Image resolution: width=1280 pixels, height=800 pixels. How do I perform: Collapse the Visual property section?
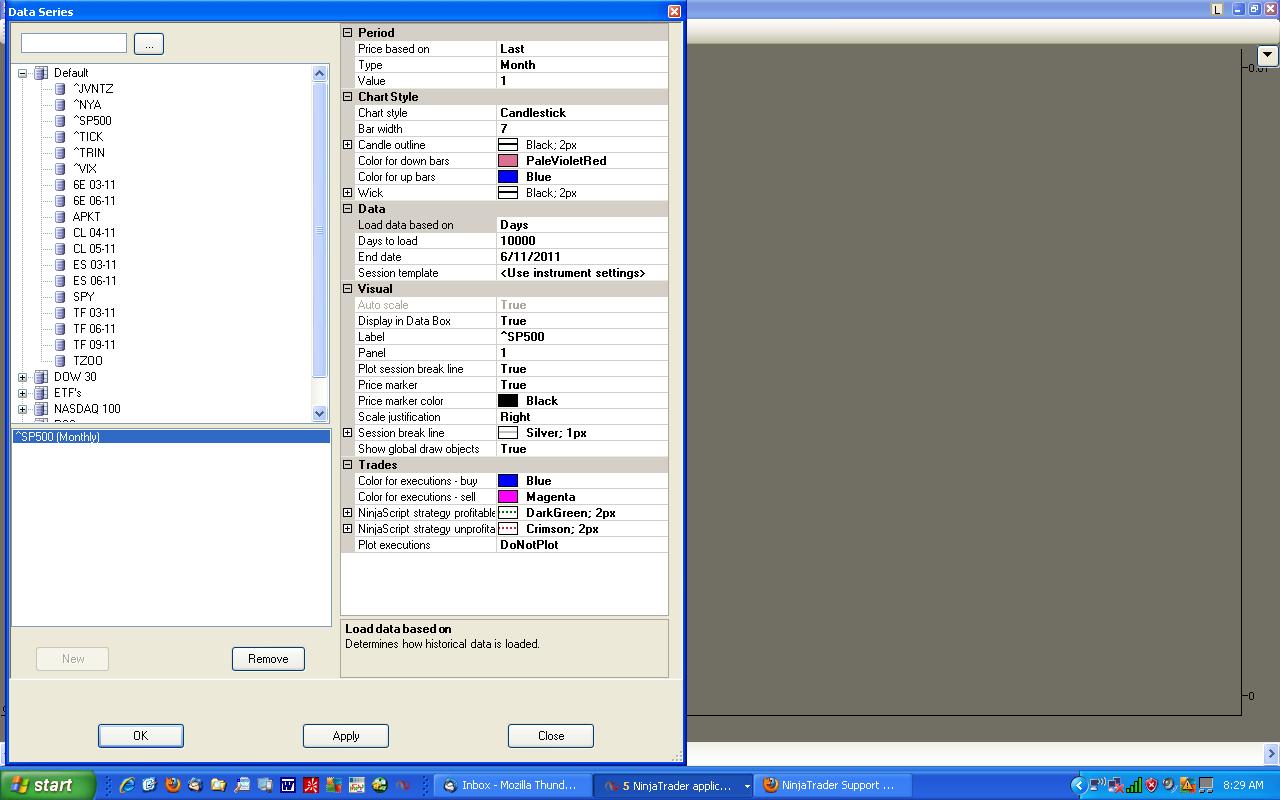tap(348, 289)
